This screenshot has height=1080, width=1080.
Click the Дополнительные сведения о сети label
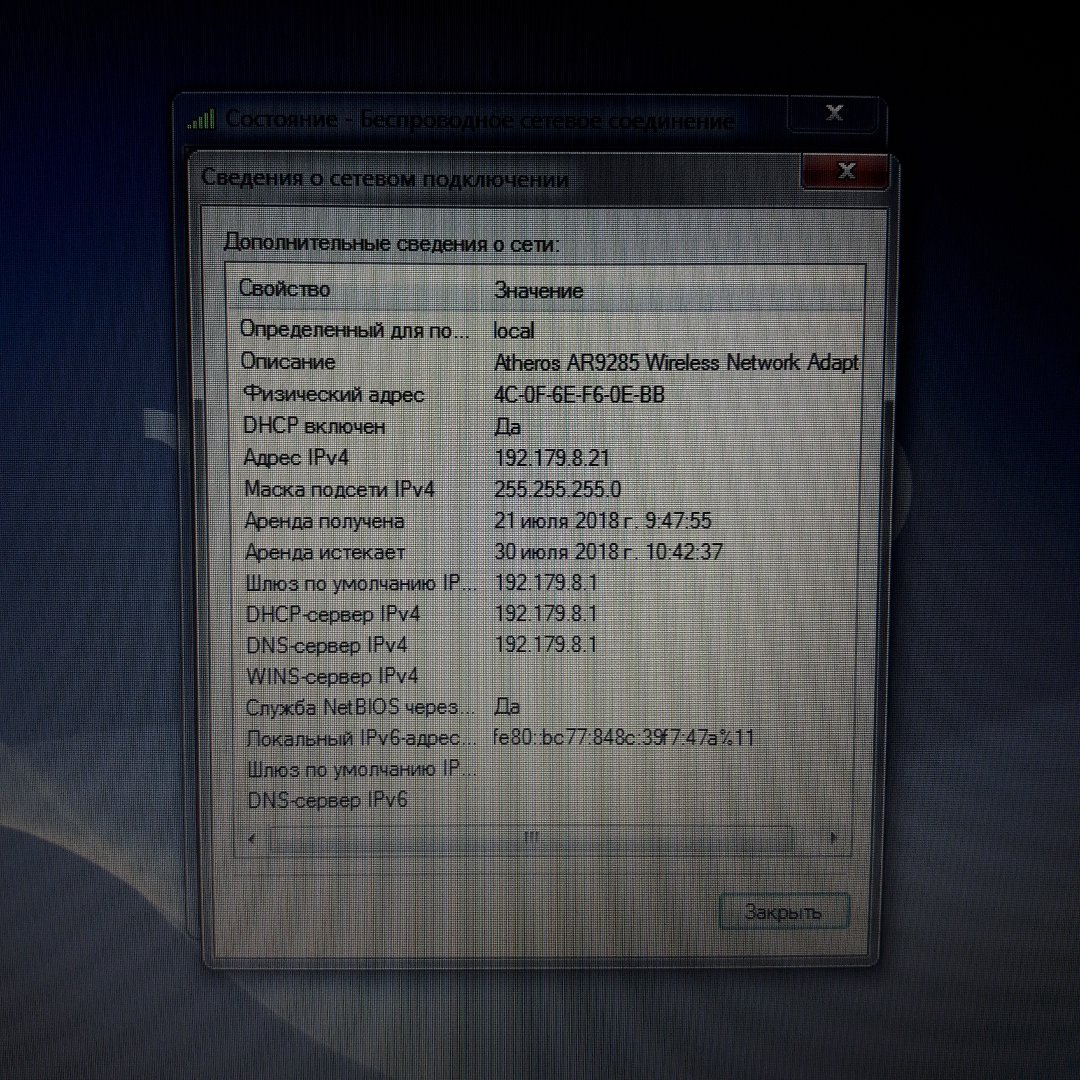click(x=391, y=244)
